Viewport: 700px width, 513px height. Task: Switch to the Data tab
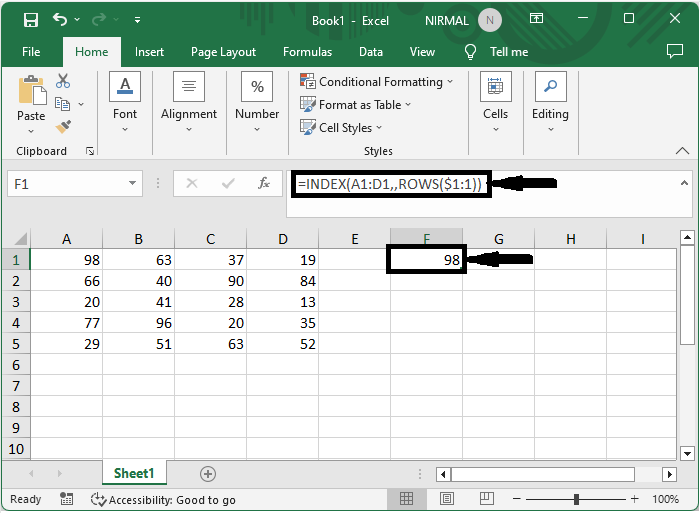371,52
